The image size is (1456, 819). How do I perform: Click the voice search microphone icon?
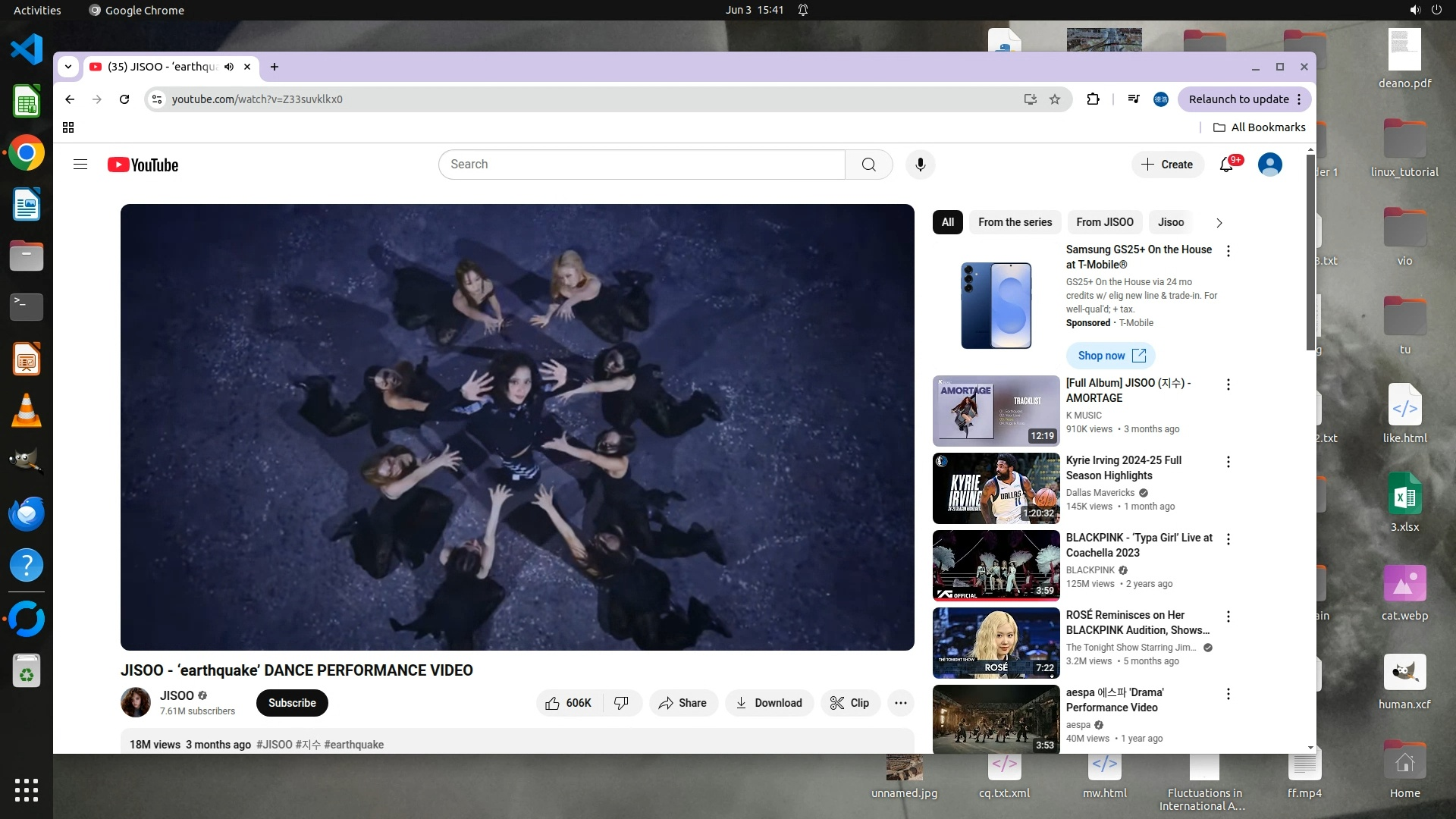(920, 165)
